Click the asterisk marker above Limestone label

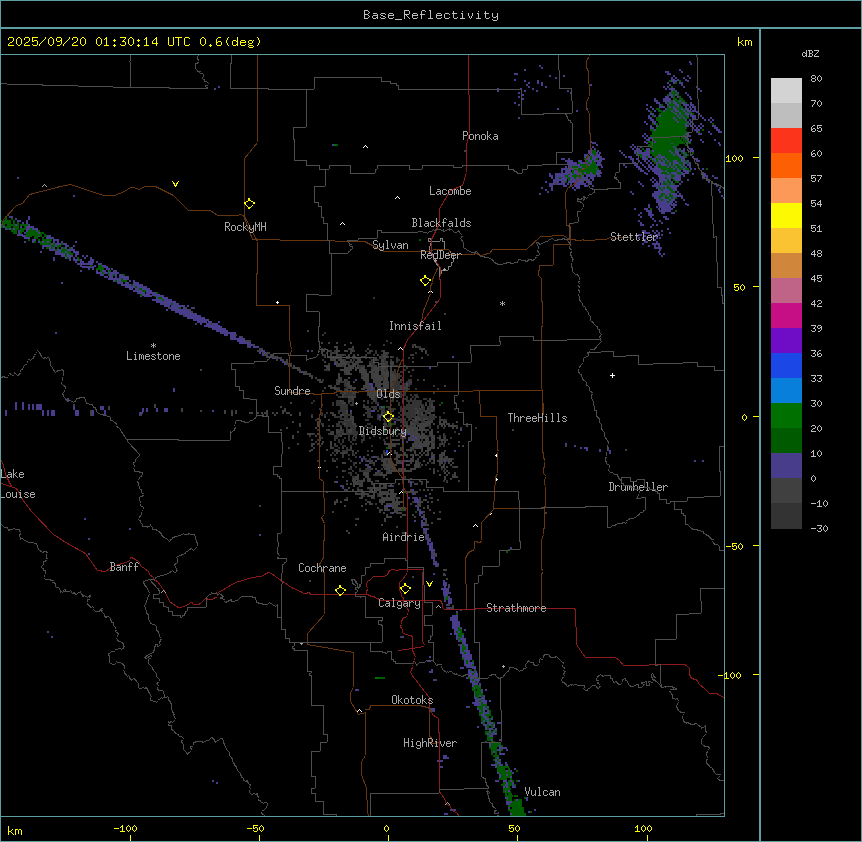click(153, 345)
